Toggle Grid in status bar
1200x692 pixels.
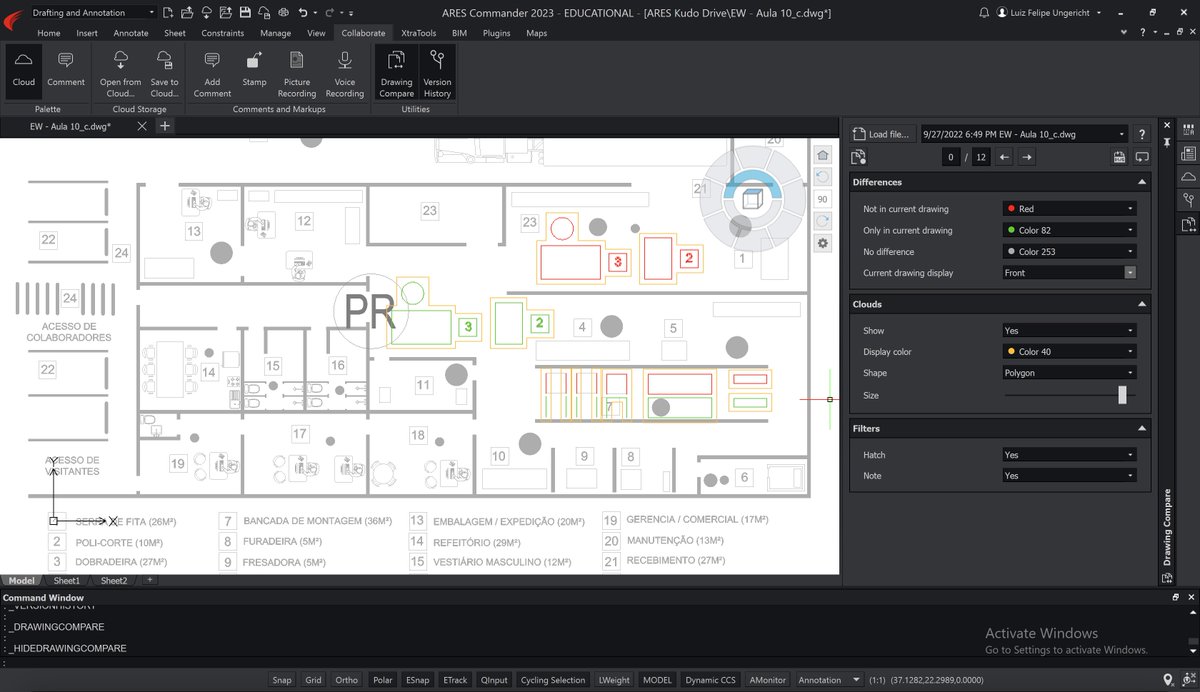click(x=313, y=680)
